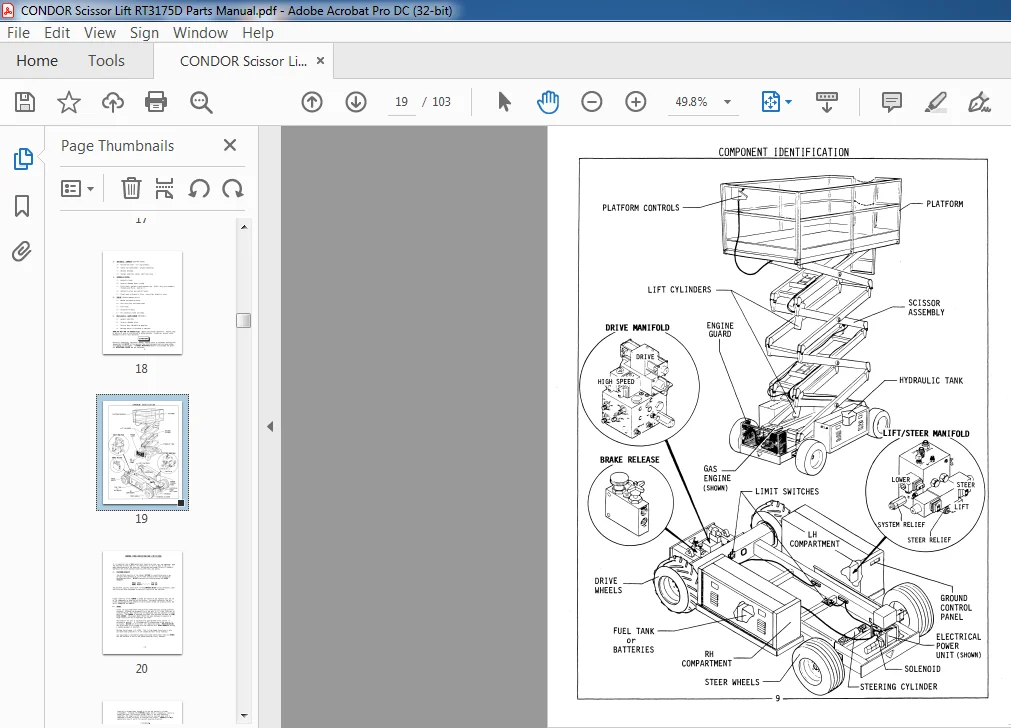Save the file using the floppy icon
The width and height of the screenshot is (1011, 728).
(x=25, y=102)
